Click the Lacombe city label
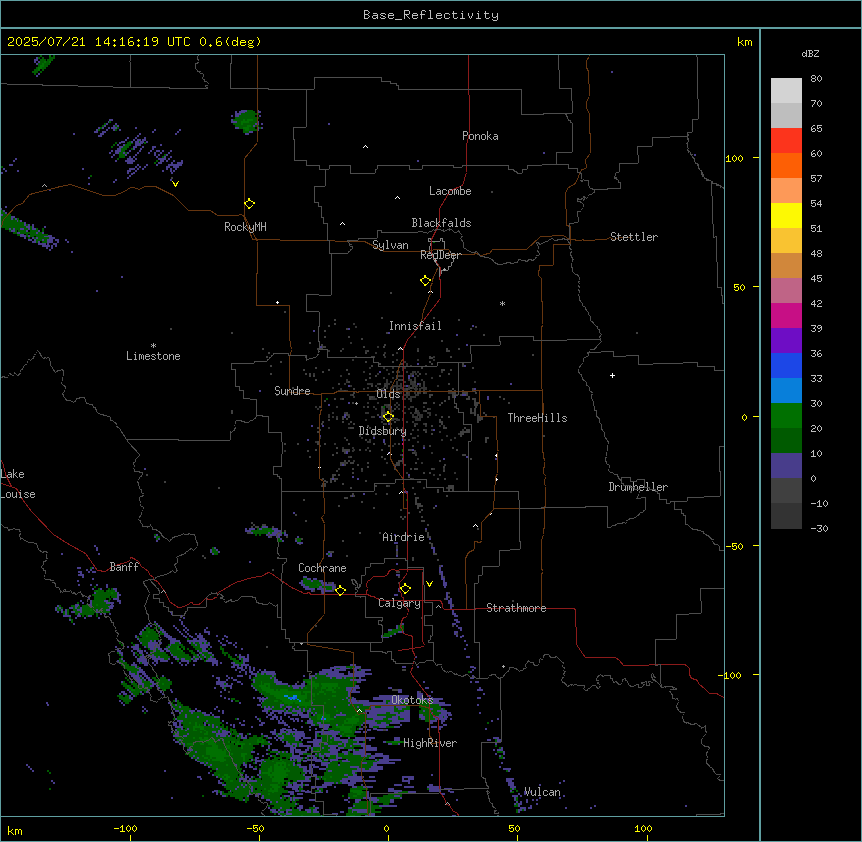The width and height of the screenshot is (862, 842). click(x=450, y=191)
